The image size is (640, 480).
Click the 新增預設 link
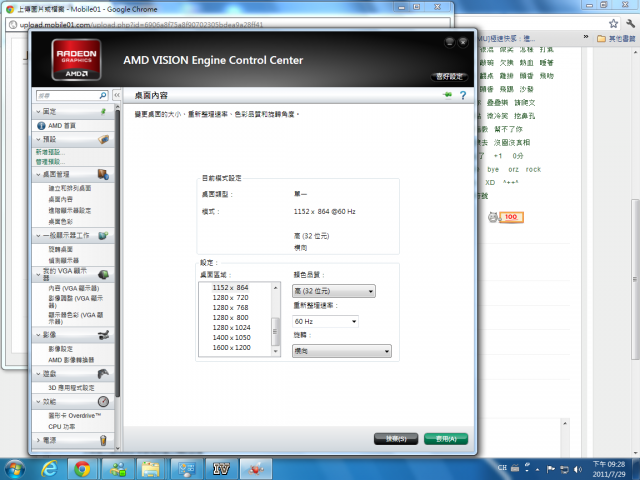point(50,152)
